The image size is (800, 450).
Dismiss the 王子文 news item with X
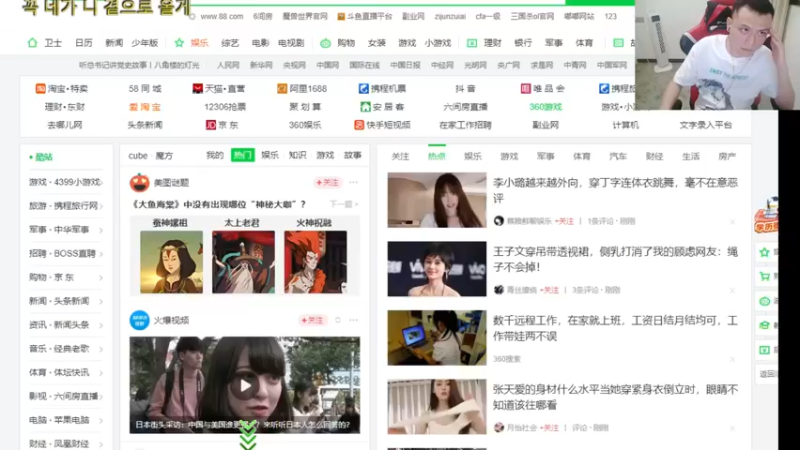tap(733, 290)
